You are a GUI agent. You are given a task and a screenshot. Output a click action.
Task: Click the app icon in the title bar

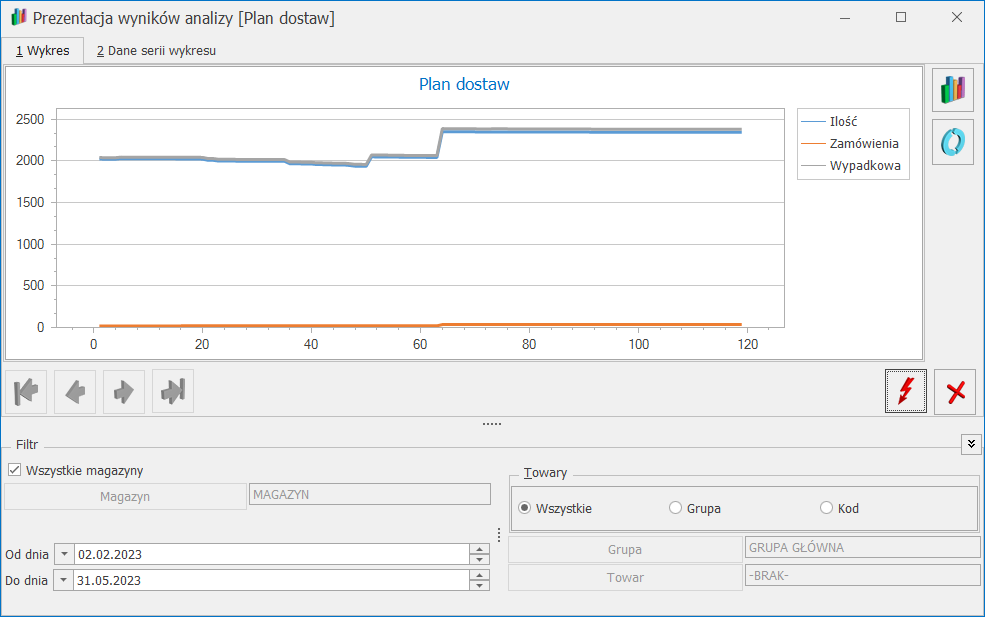19,17
